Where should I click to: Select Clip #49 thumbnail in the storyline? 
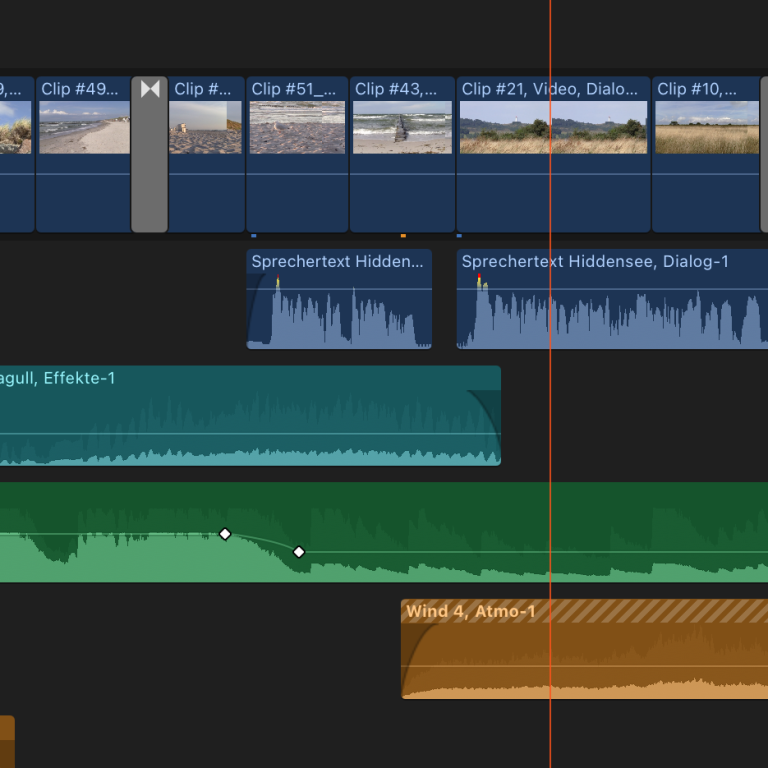click(x=84, y=127)
